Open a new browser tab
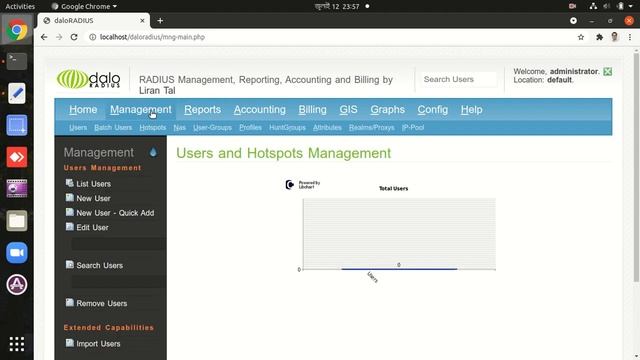 (160, 20)
